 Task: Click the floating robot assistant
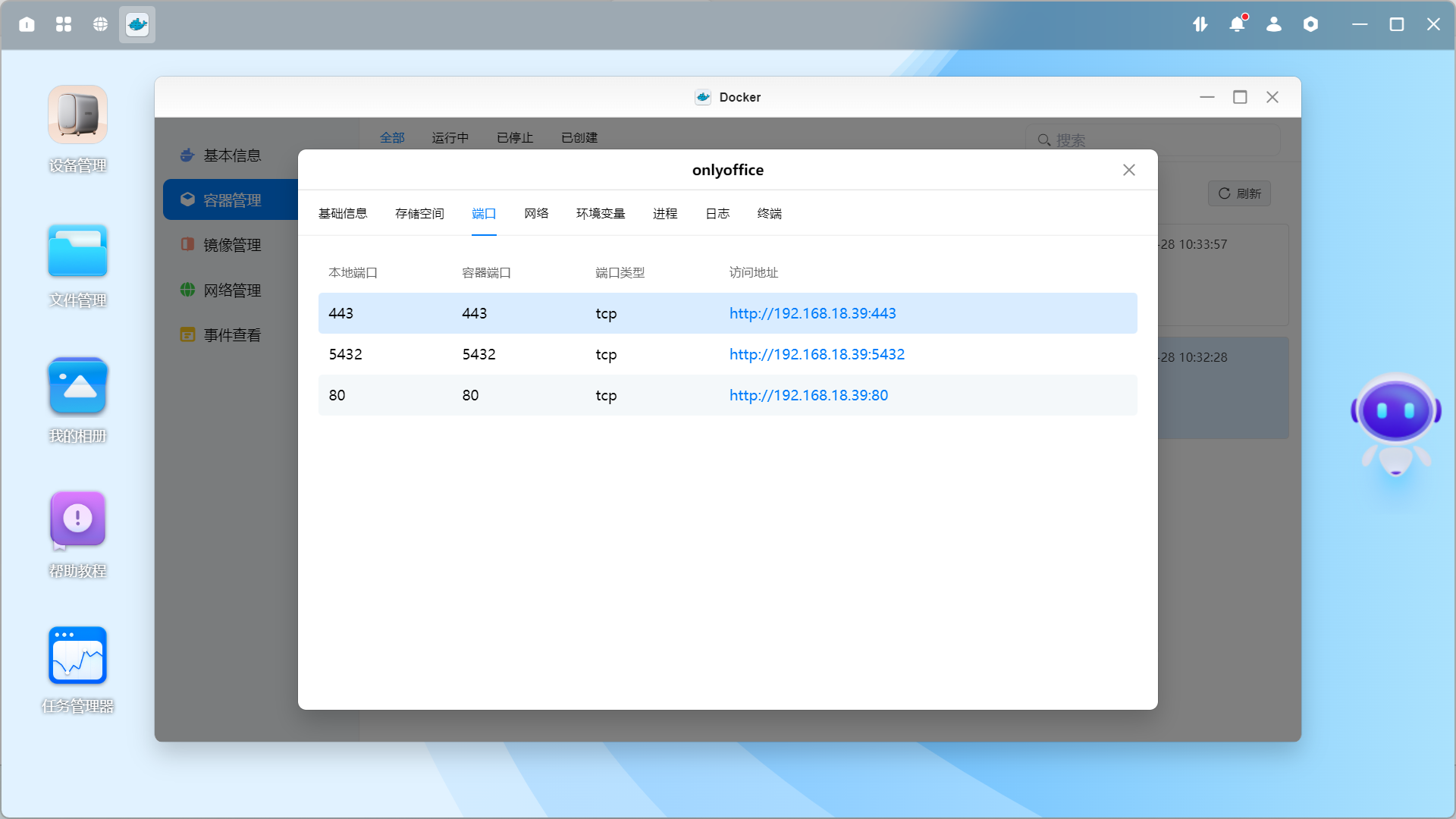click(1395, 423)
